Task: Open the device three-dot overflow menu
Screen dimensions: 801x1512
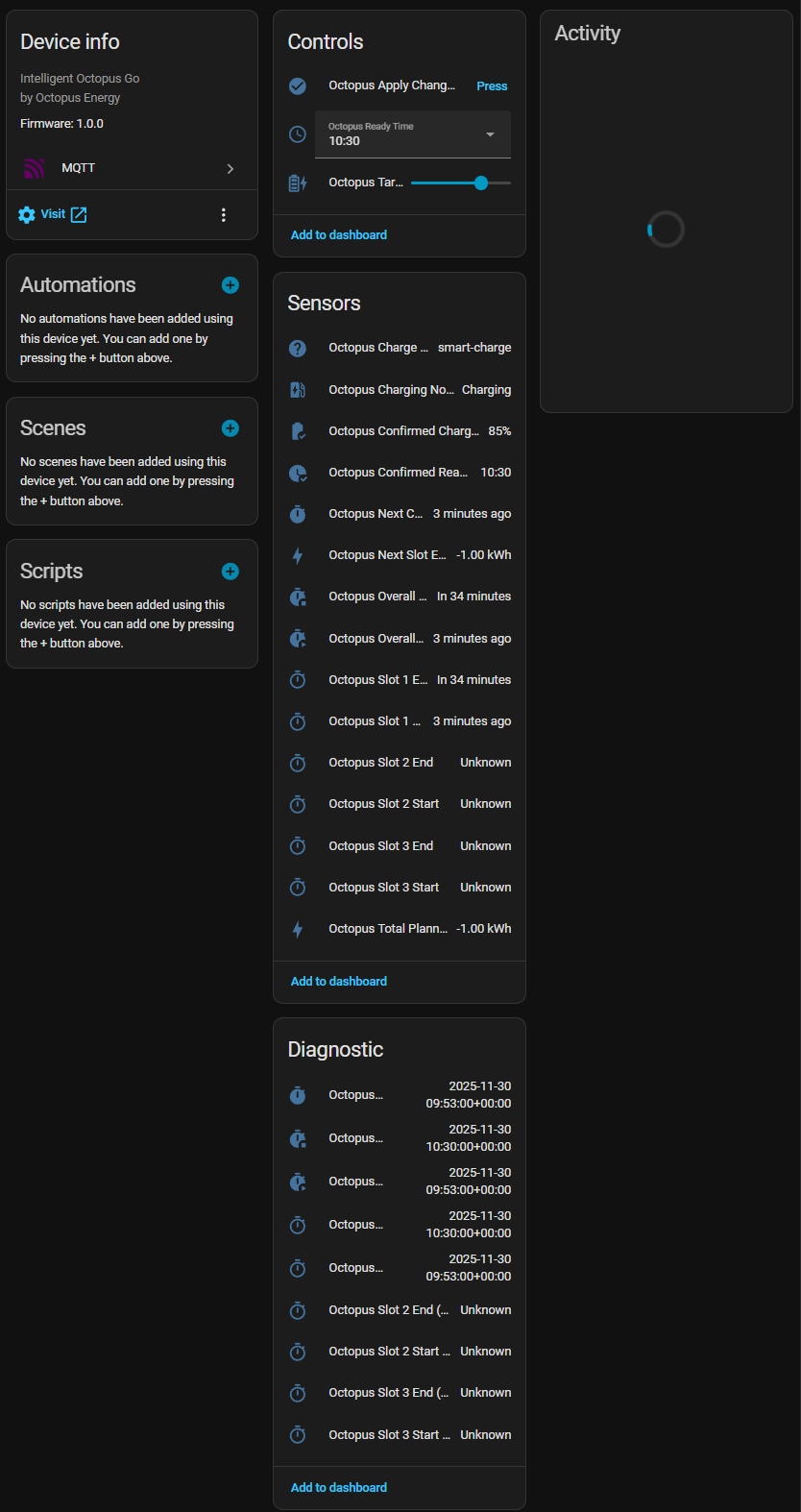Action: tap(224, 214)
